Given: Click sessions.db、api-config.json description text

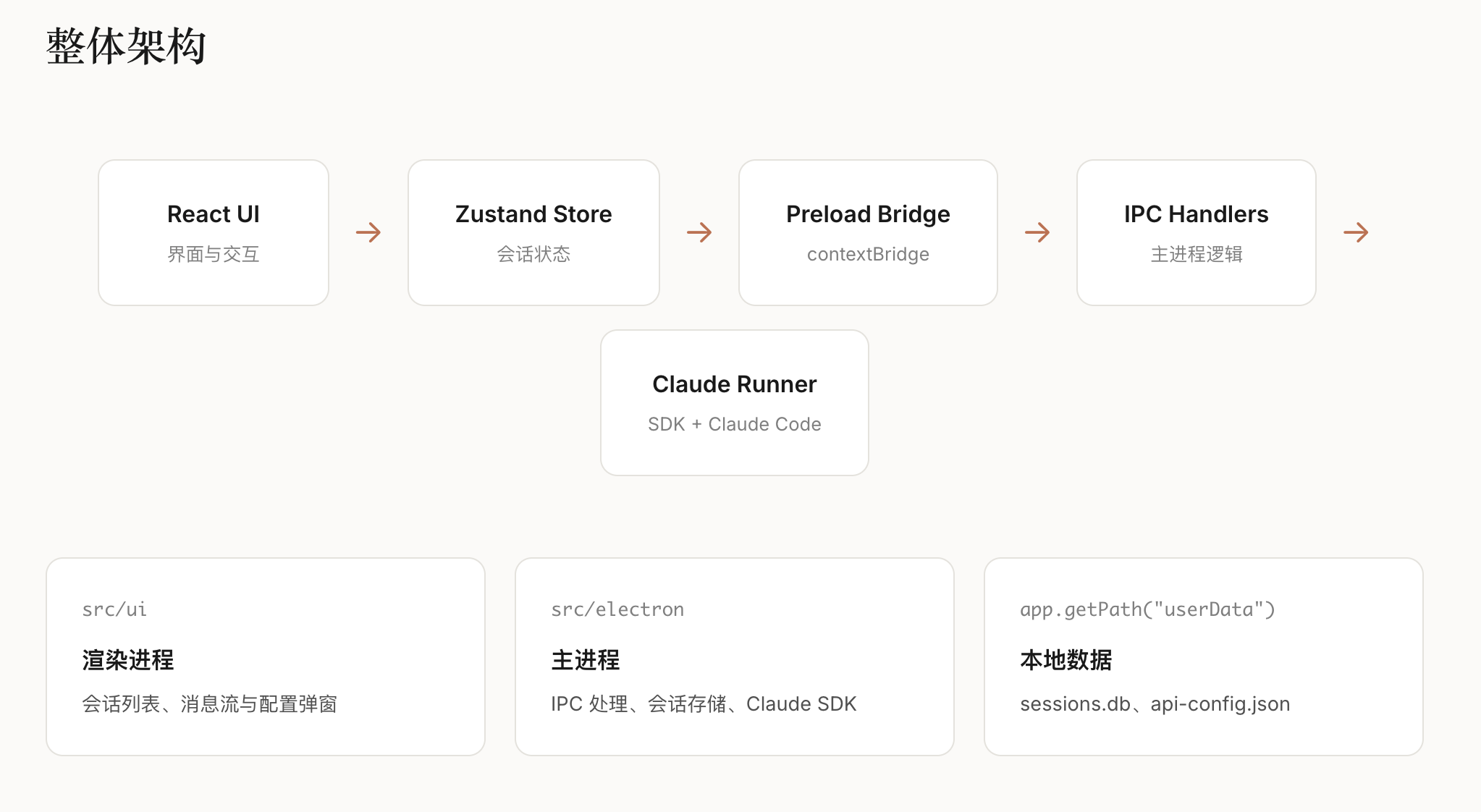Looking at the screenshot, I should point(1155,703).
